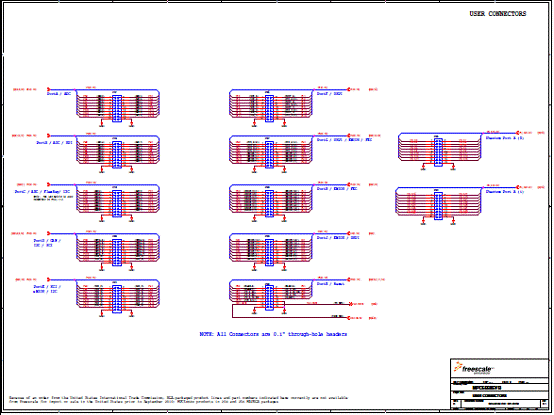Viewport: 554px width, 415px height.
Task: Click the PortA / ADC blue header connector
Action: tap(117, 108)
